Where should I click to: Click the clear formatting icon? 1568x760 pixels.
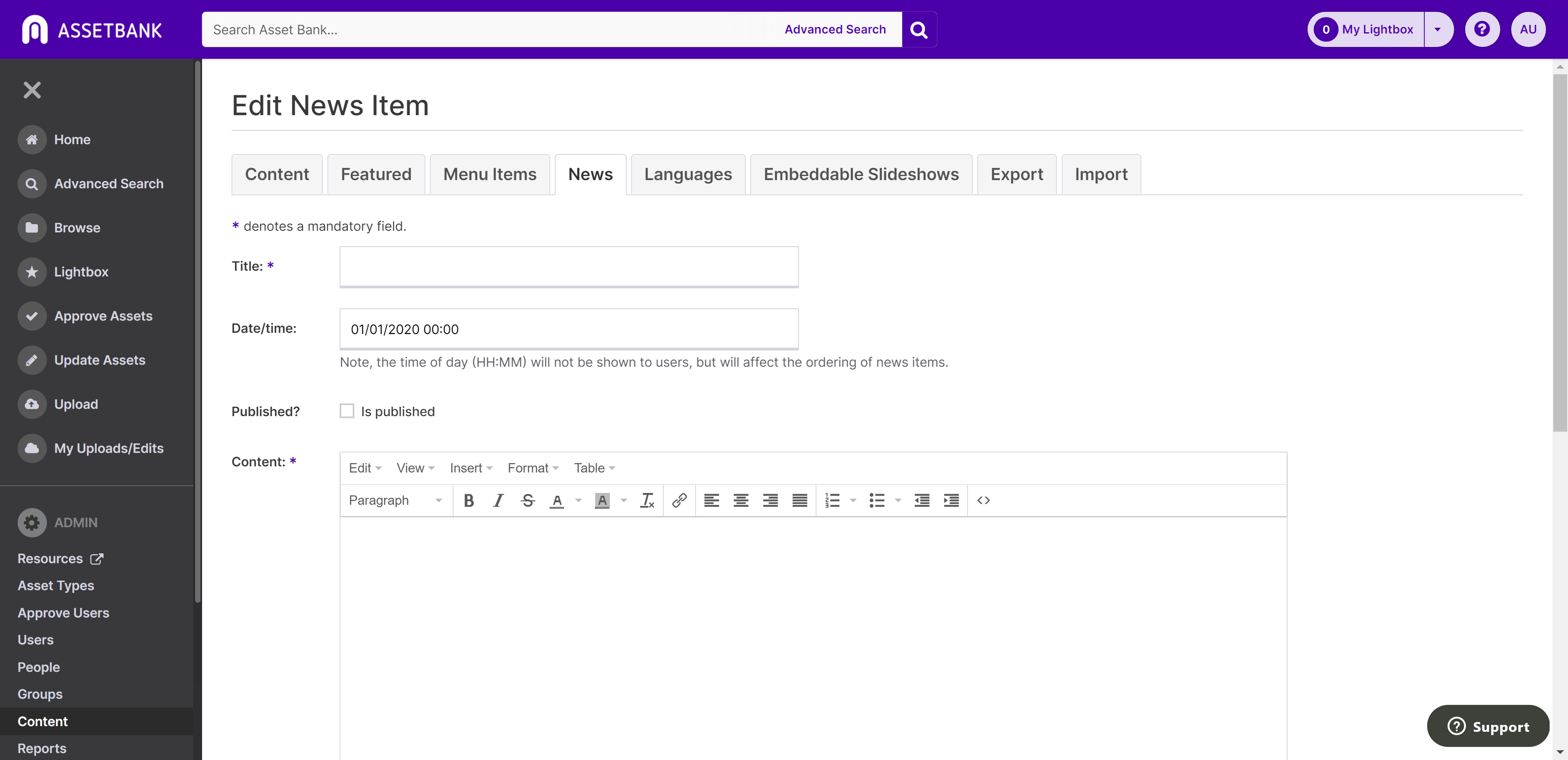647,501
